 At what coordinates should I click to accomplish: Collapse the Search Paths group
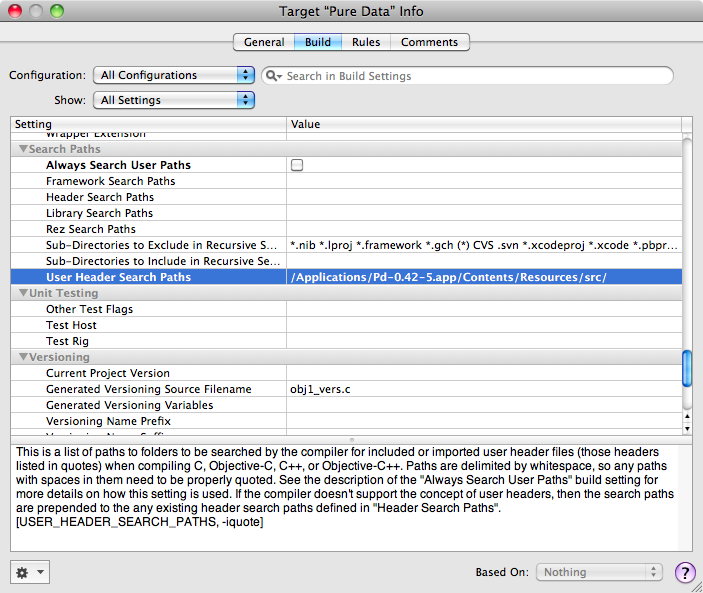(23, 148)
